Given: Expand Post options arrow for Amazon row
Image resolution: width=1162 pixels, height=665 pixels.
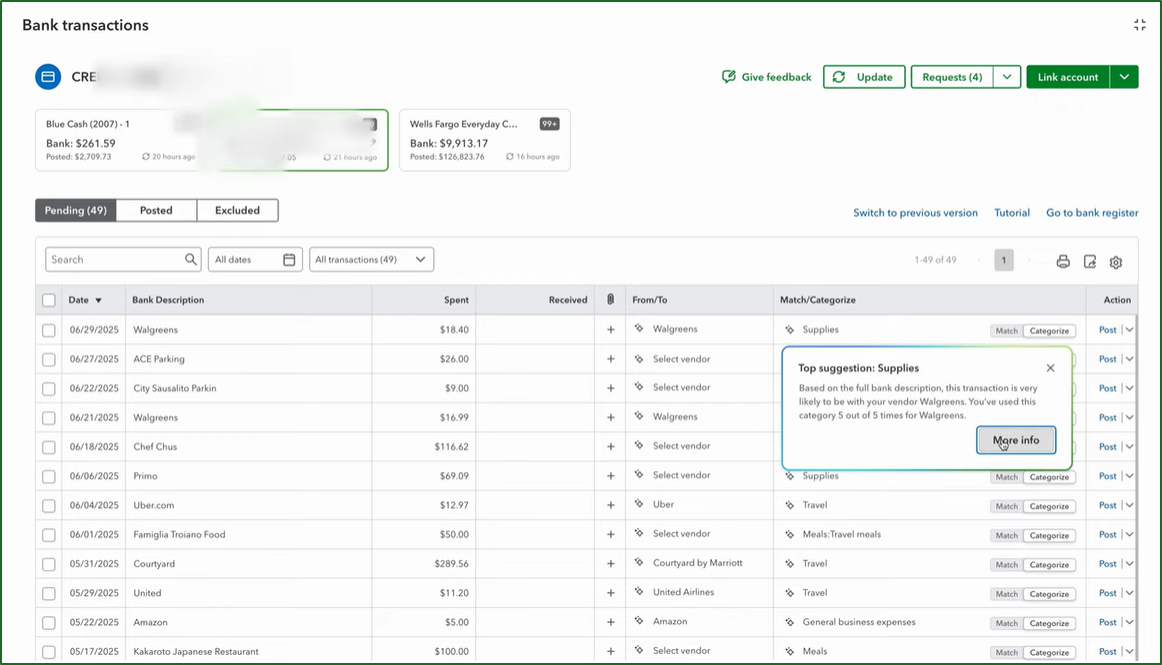Looking at the screenshot, I should coord(1129,623).
